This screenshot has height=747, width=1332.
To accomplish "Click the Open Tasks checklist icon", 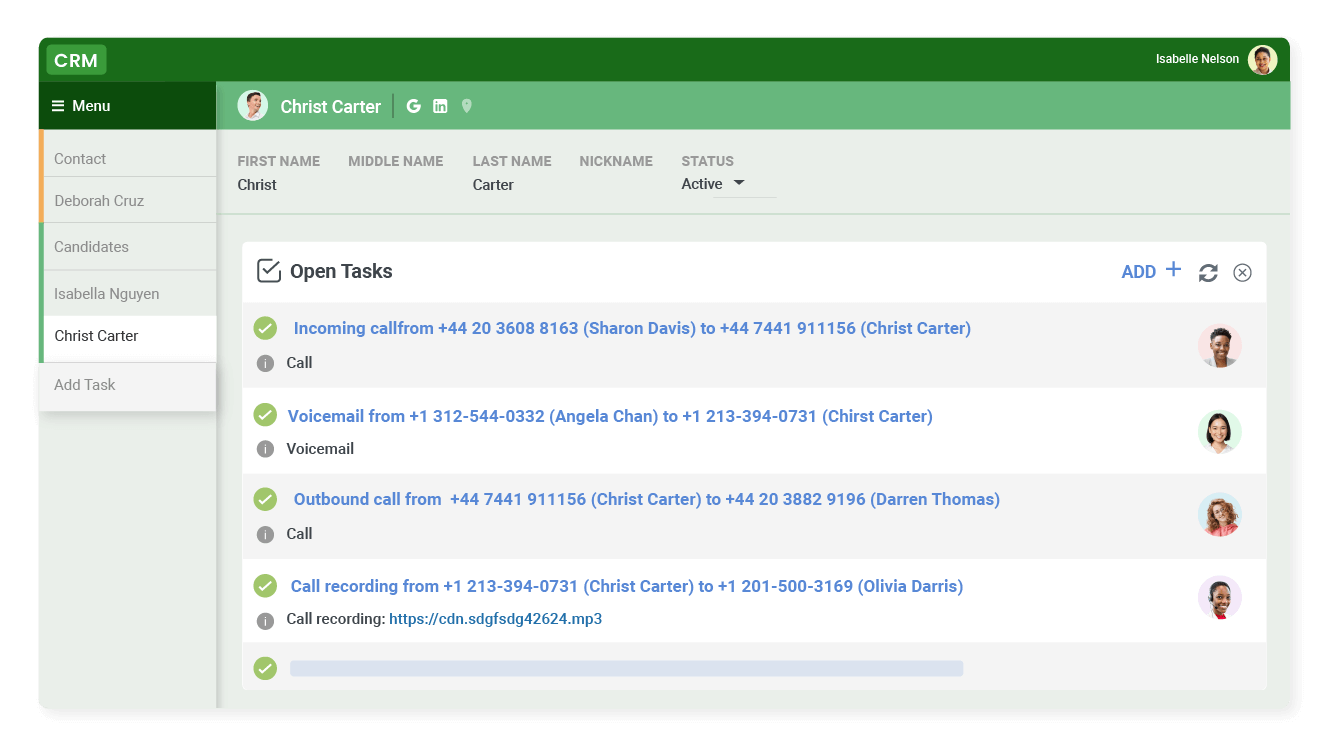I will (x=268, y=270).
